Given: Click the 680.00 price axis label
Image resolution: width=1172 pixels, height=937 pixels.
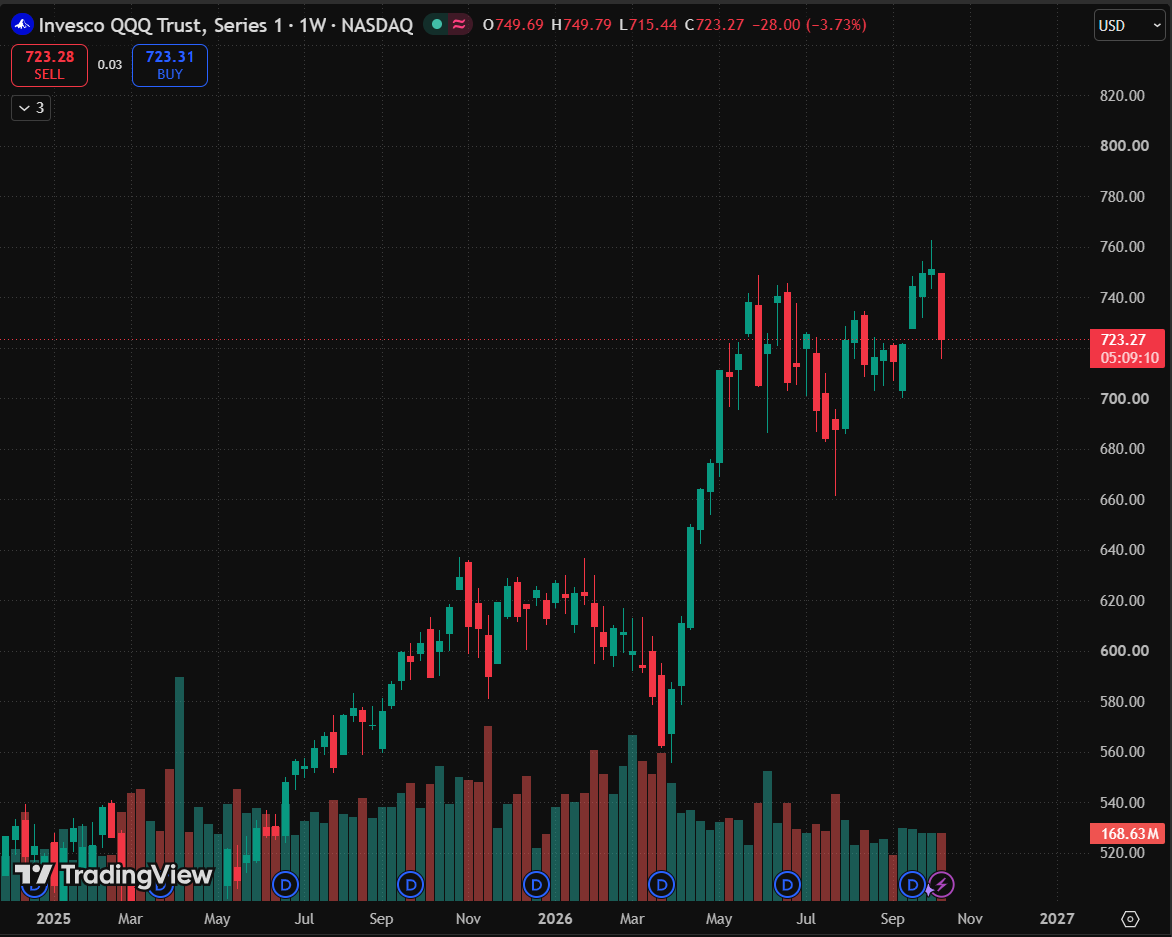Looking at the screenshot, I should tap(1122, 448).
